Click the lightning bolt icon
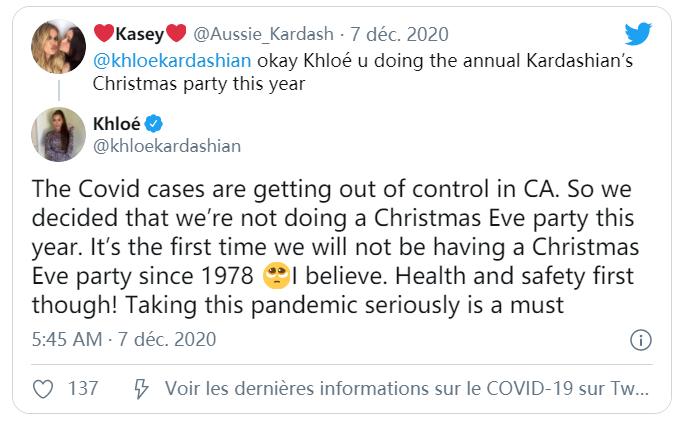Screen dimensions: 688x426 pyautogui.click(x=141, y=387)
